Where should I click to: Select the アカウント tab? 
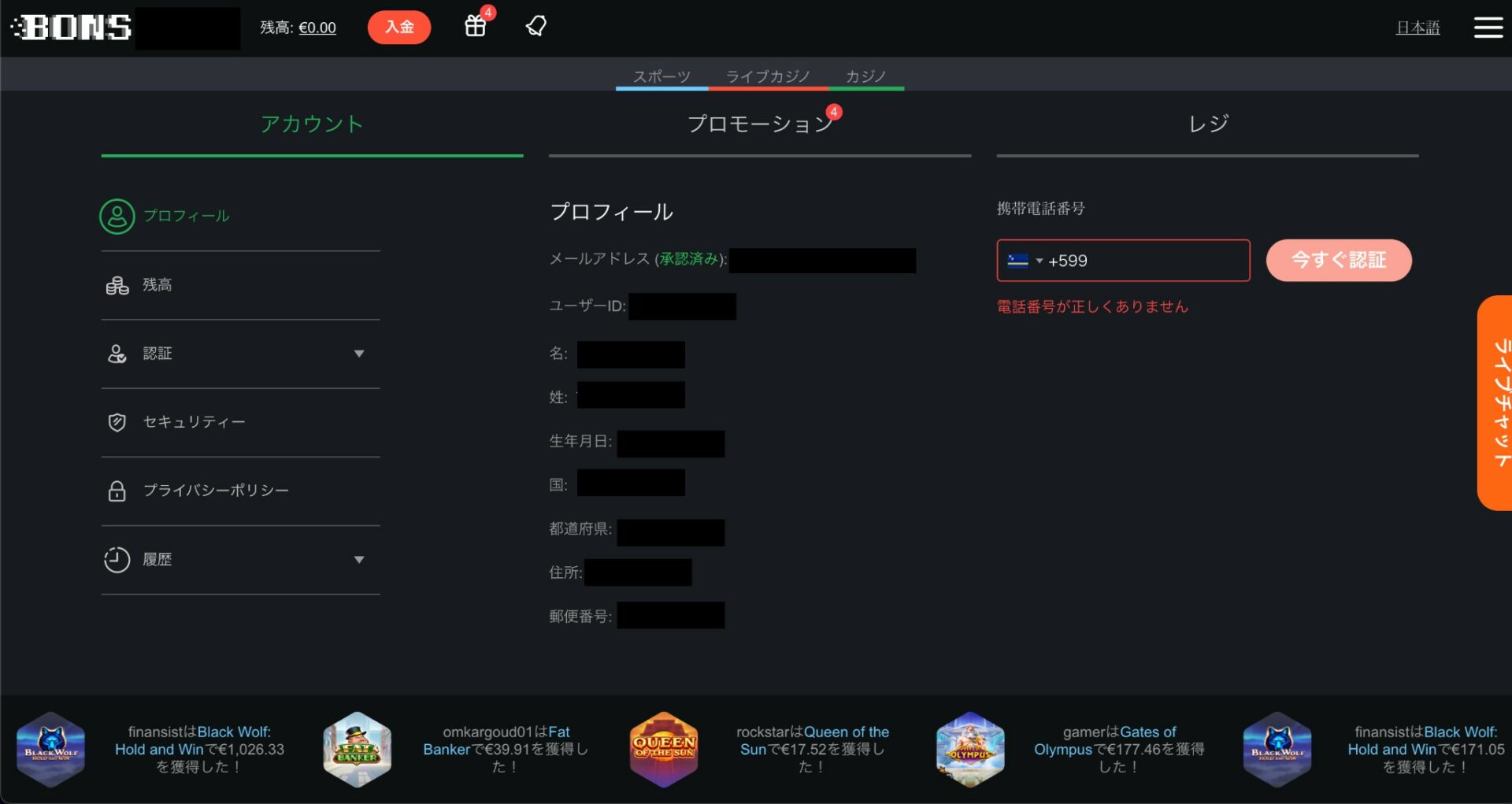(312, 124)
